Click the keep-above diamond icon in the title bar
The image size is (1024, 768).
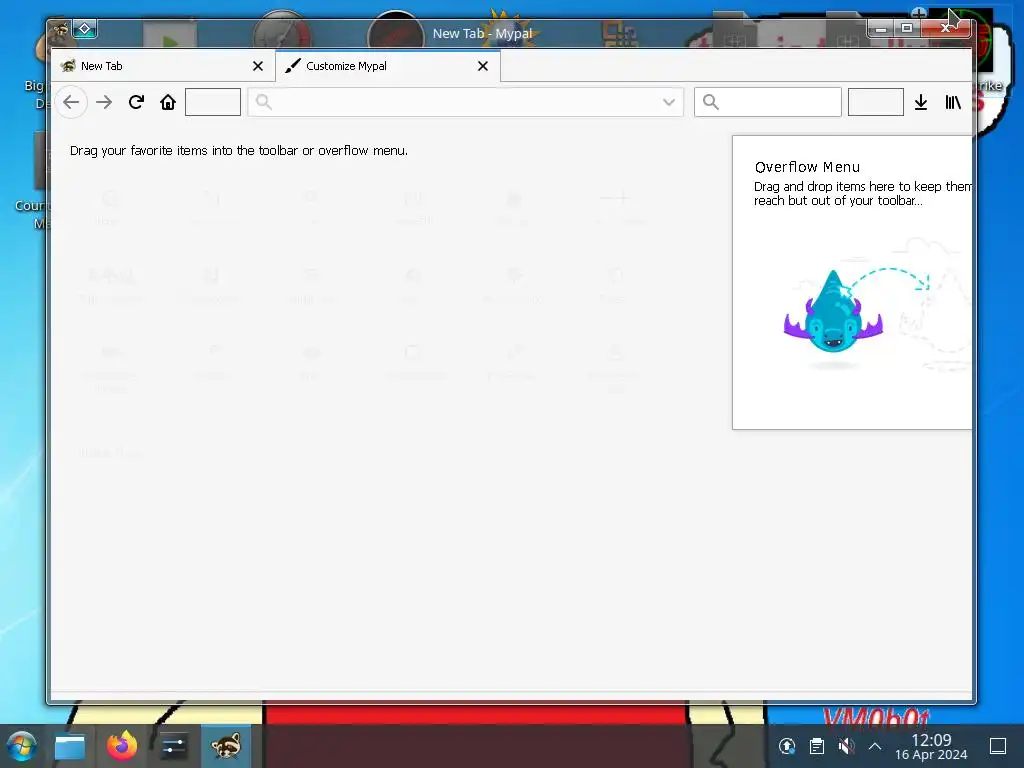coord(85,29)
